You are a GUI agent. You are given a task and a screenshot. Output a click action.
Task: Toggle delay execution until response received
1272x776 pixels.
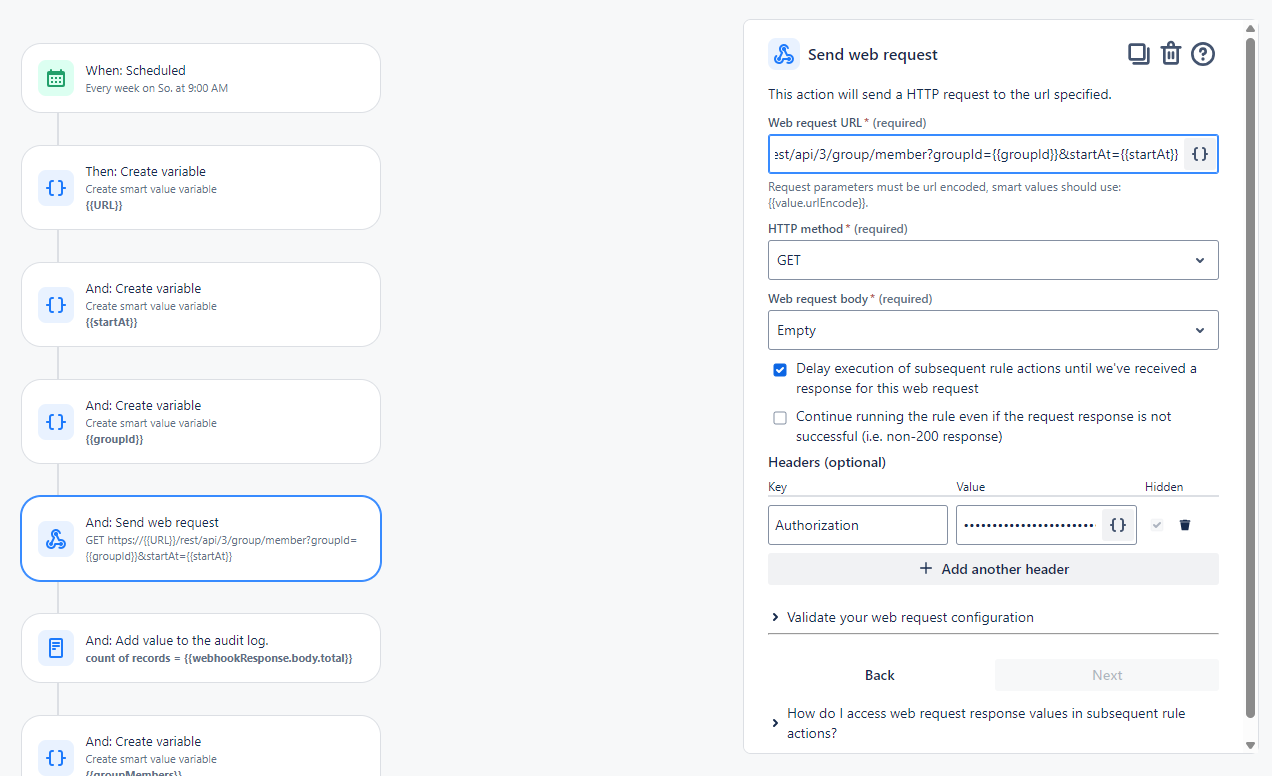[x=780, y=370]
